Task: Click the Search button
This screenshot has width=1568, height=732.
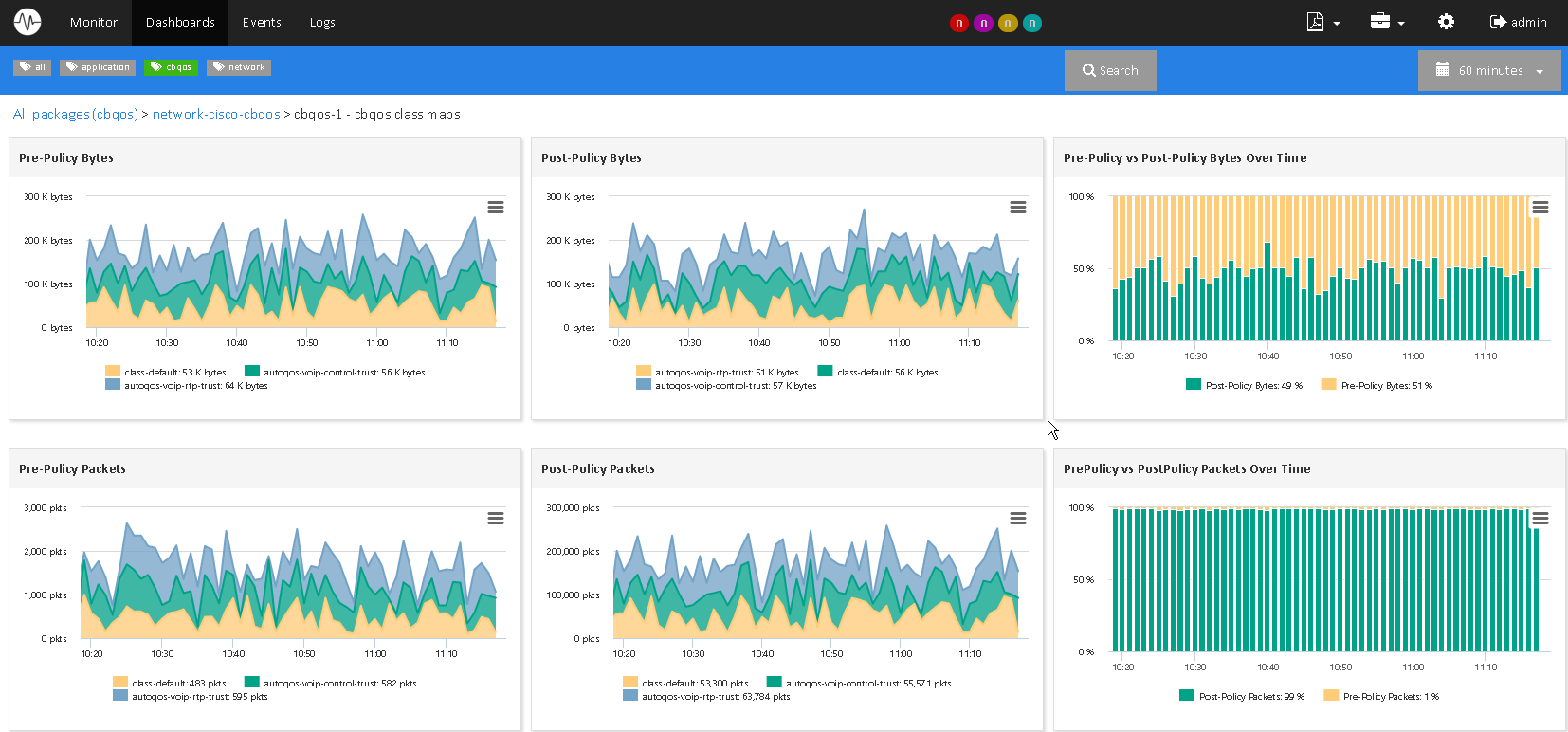Action: [1110, 71]
